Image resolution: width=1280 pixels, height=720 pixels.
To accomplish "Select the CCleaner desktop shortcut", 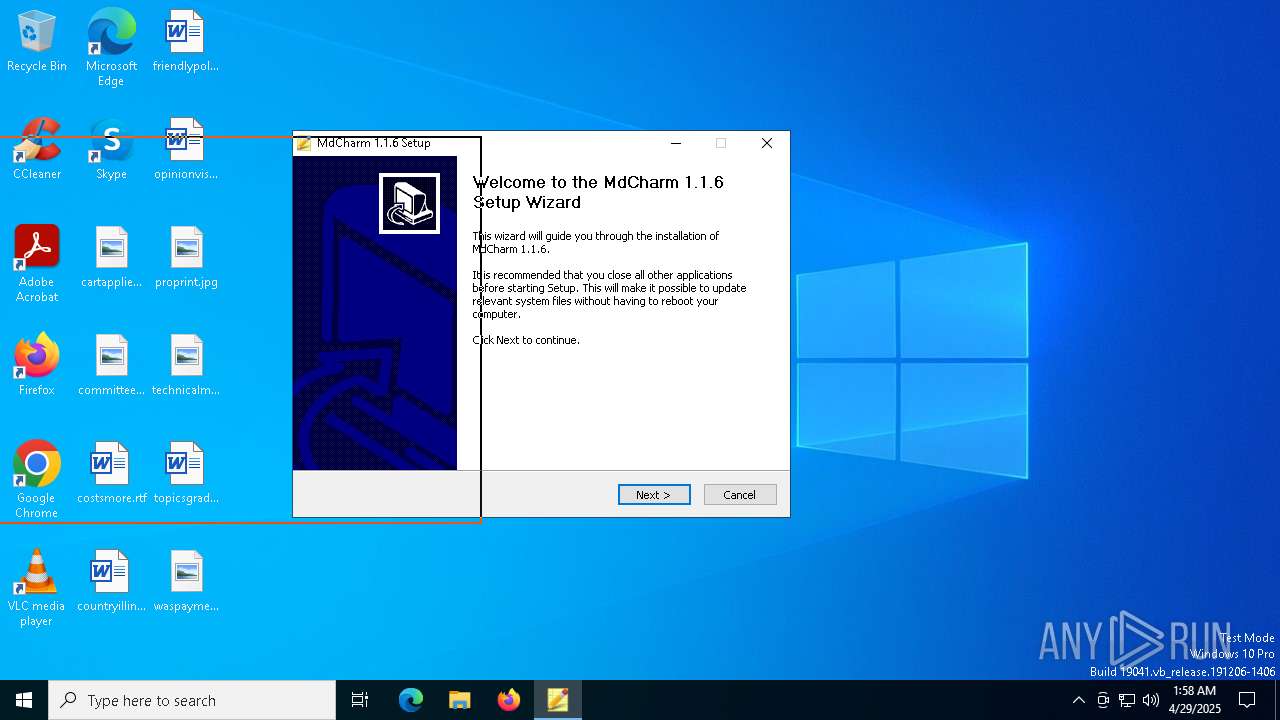I will 37,150.
